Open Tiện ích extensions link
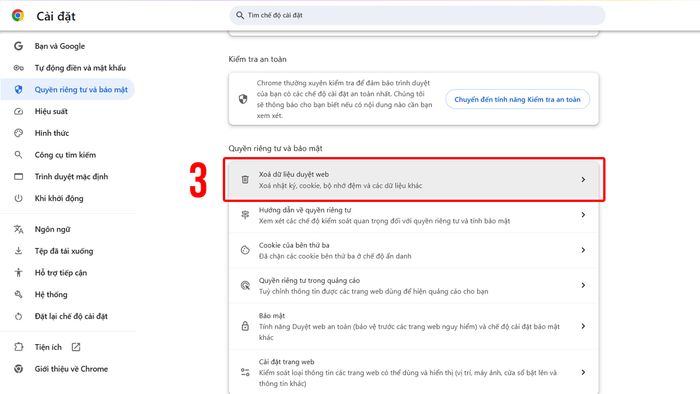Image resolution: width=700 pixels, height=394 pixels. pos(48,347)
